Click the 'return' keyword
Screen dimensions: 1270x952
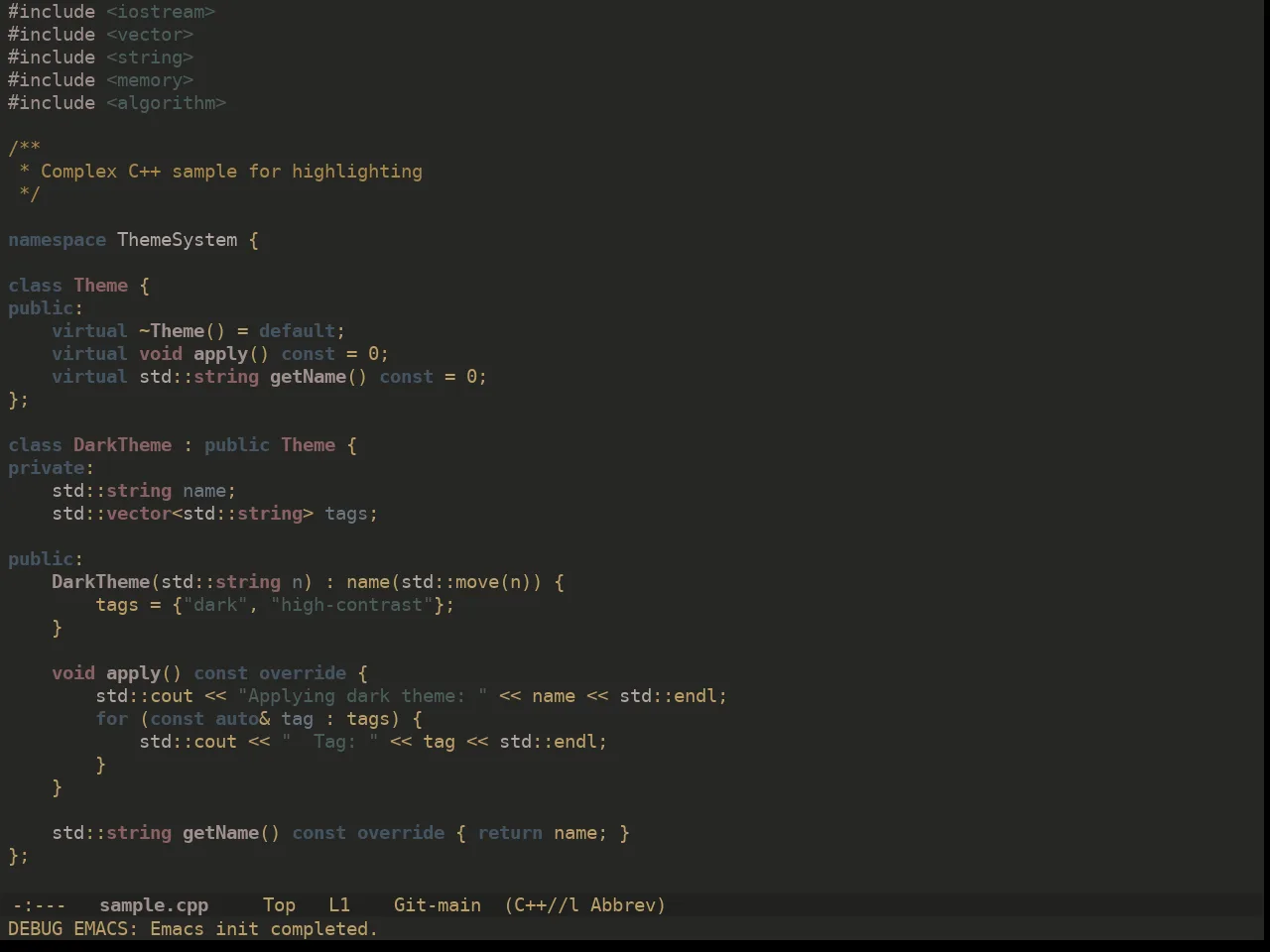tap(509, 833)
